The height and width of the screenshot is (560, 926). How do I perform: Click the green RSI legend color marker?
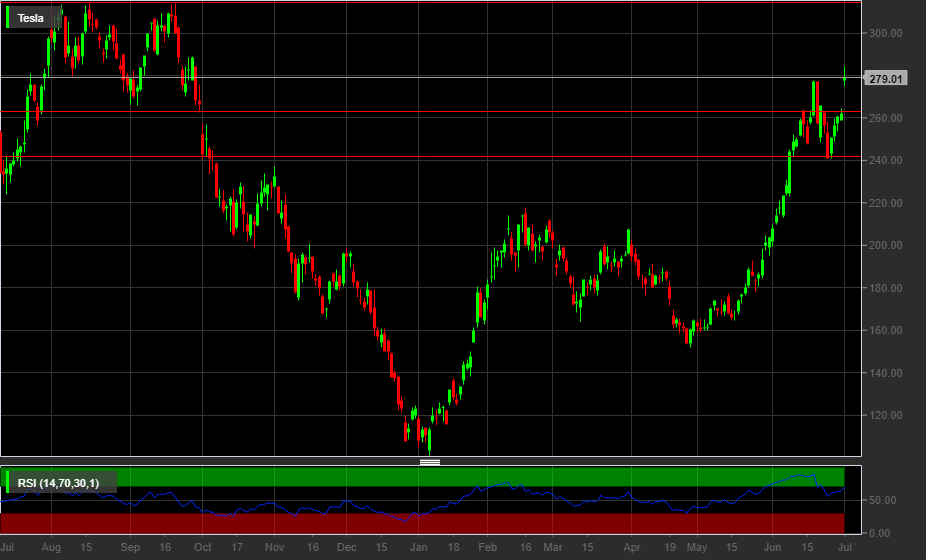[x=8, y=482]
